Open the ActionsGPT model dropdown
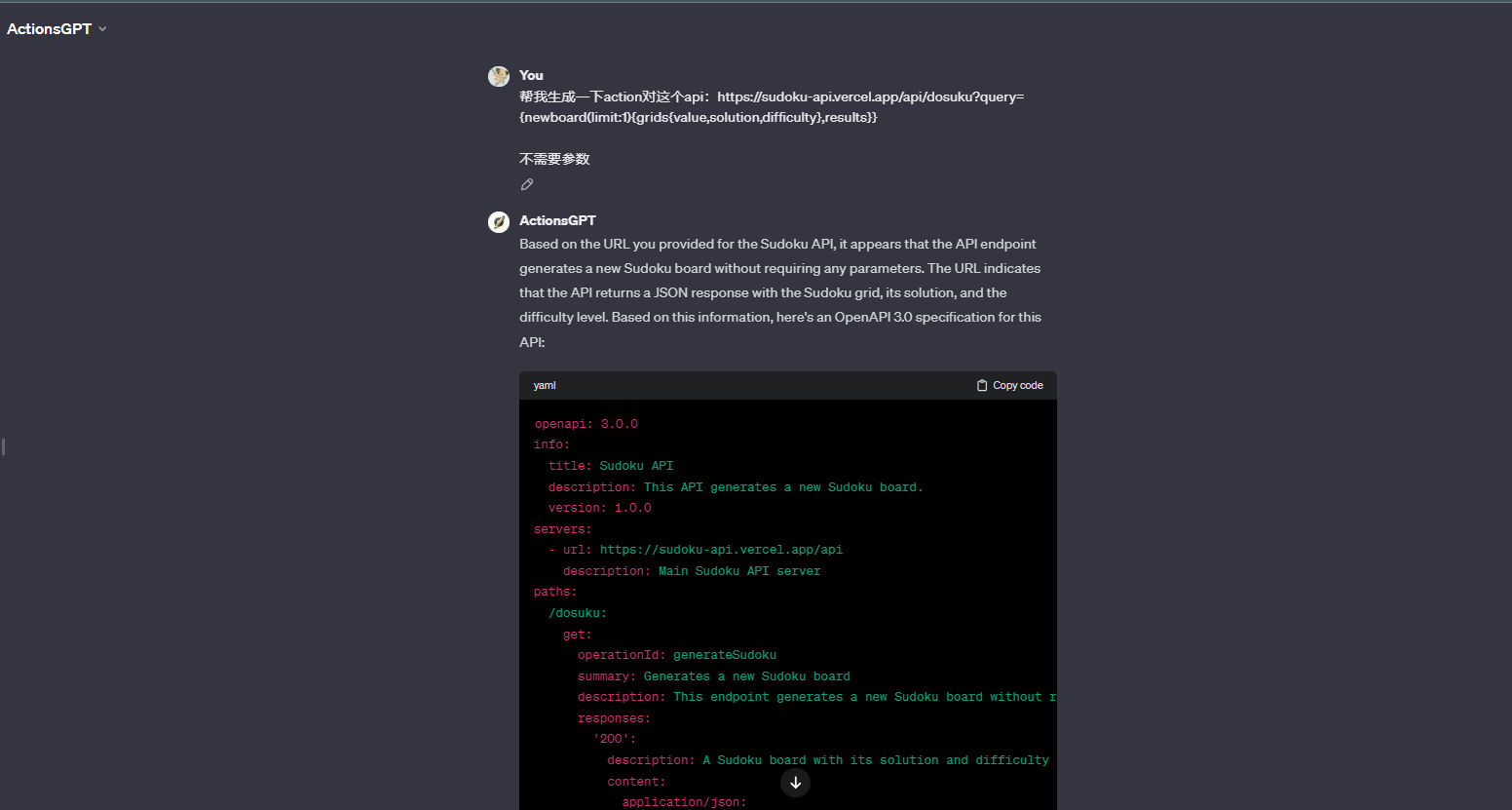The height and width of the screenshot is (810, 1512). [57, 29]
